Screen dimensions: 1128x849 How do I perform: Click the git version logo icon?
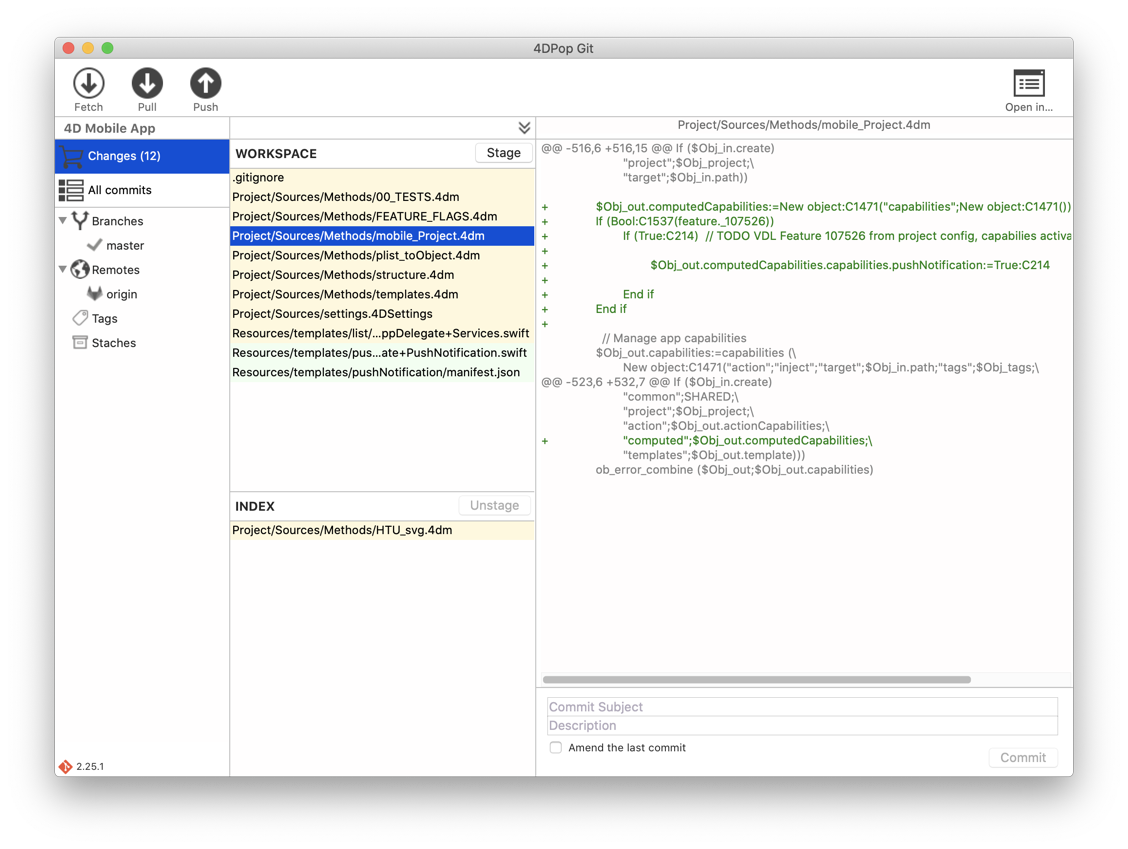tap(65, 766)
